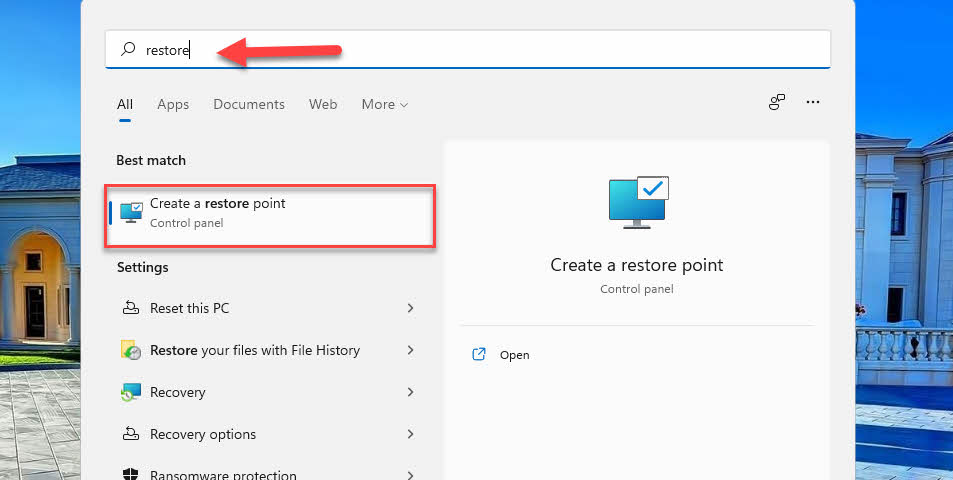Screen dimensions: 953x480
Task: Select the Create a restore point best match
Action: click(270, 216)
